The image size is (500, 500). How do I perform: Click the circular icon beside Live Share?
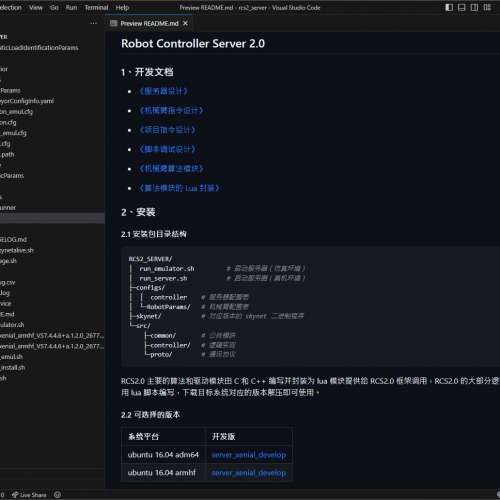tap(57, 495)
